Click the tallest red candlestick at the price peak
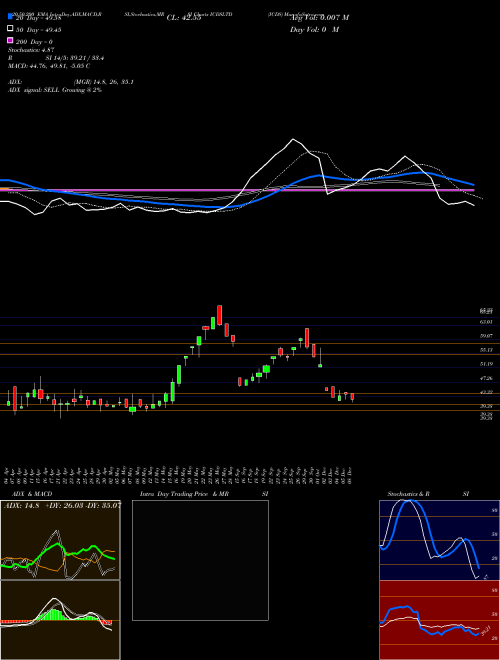The height and width of the screenshot is (660, 500). pos(220,315)
